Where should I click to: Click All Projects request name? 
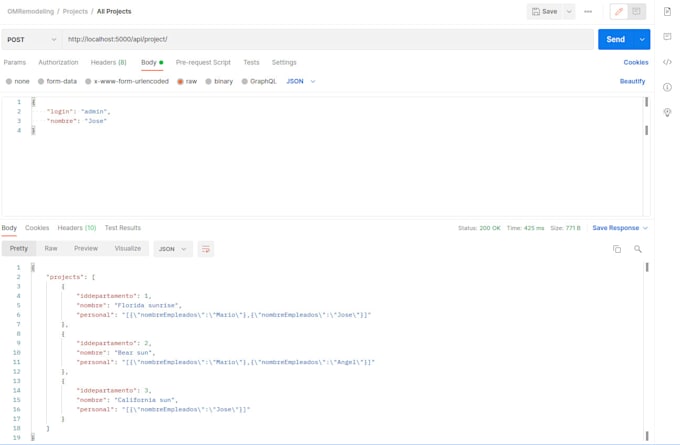114,12
